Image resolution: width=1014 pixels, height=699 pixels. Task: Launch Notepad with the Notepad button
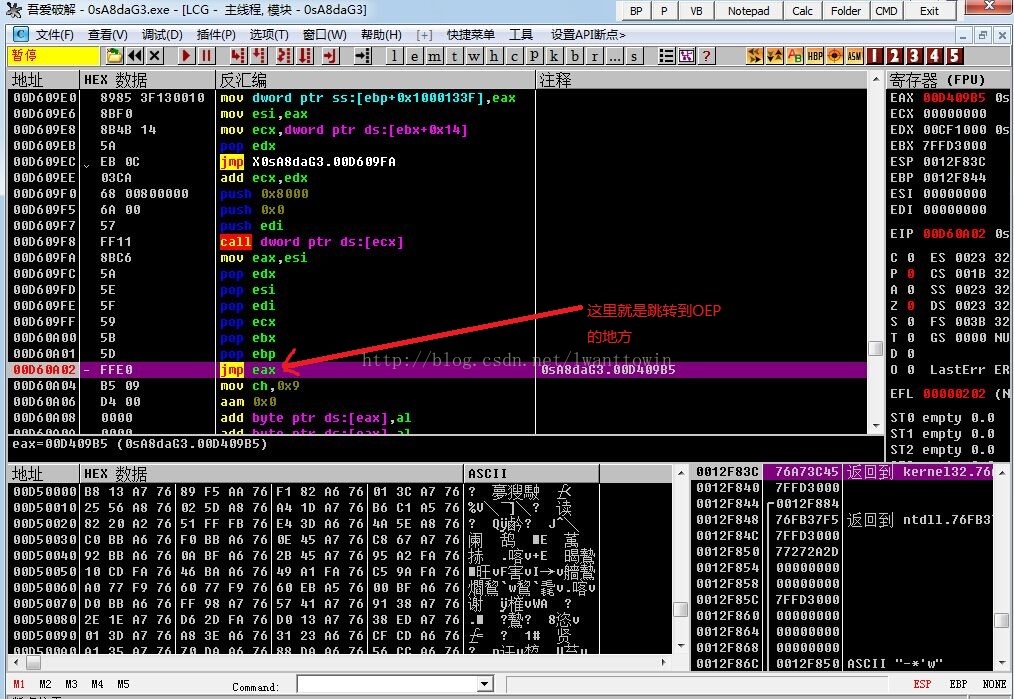pyautogui.click(x=748, y=11)
